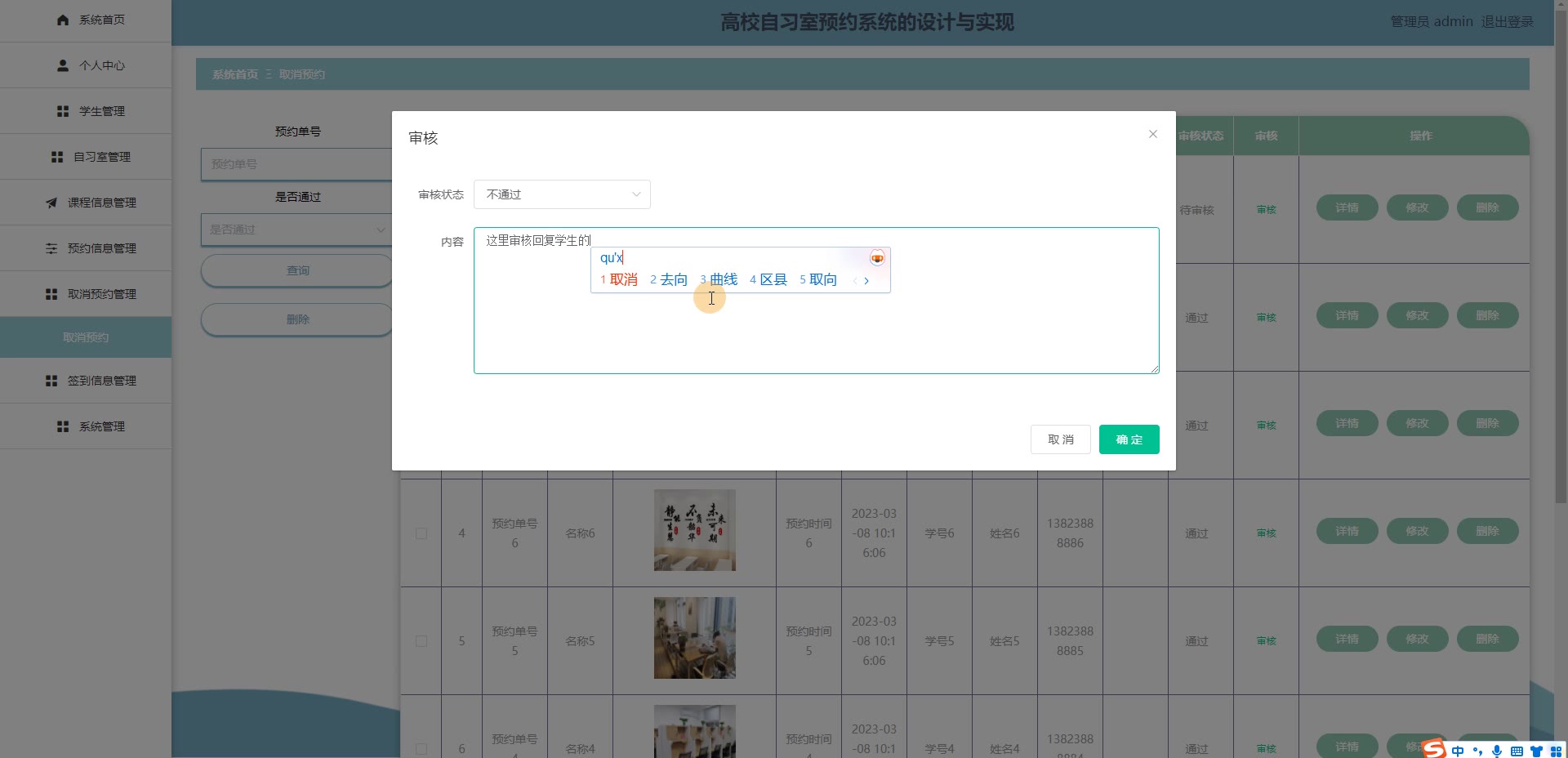Click the grid icon beside 签到信息管理
Image resolution: width=1568 pixels, height=758 pixels.
(51, 381)
